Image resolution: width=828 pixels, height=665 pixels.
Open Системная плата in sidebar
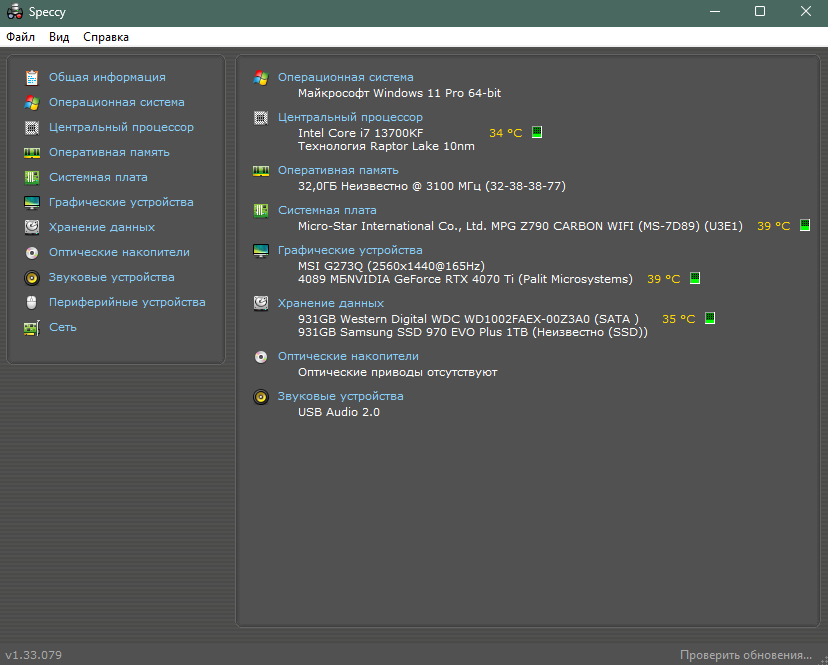(98, 177)
